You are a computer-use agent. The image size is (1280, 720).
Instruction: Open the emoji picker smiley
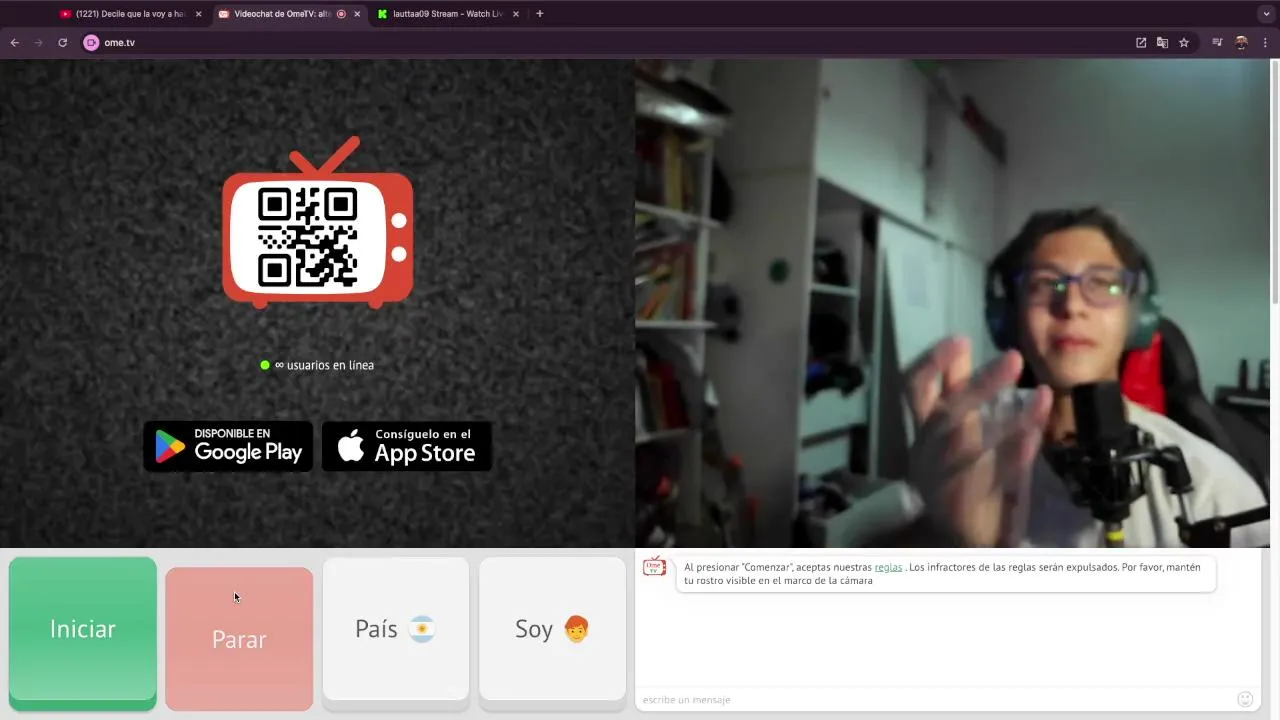coord(1245,699)
